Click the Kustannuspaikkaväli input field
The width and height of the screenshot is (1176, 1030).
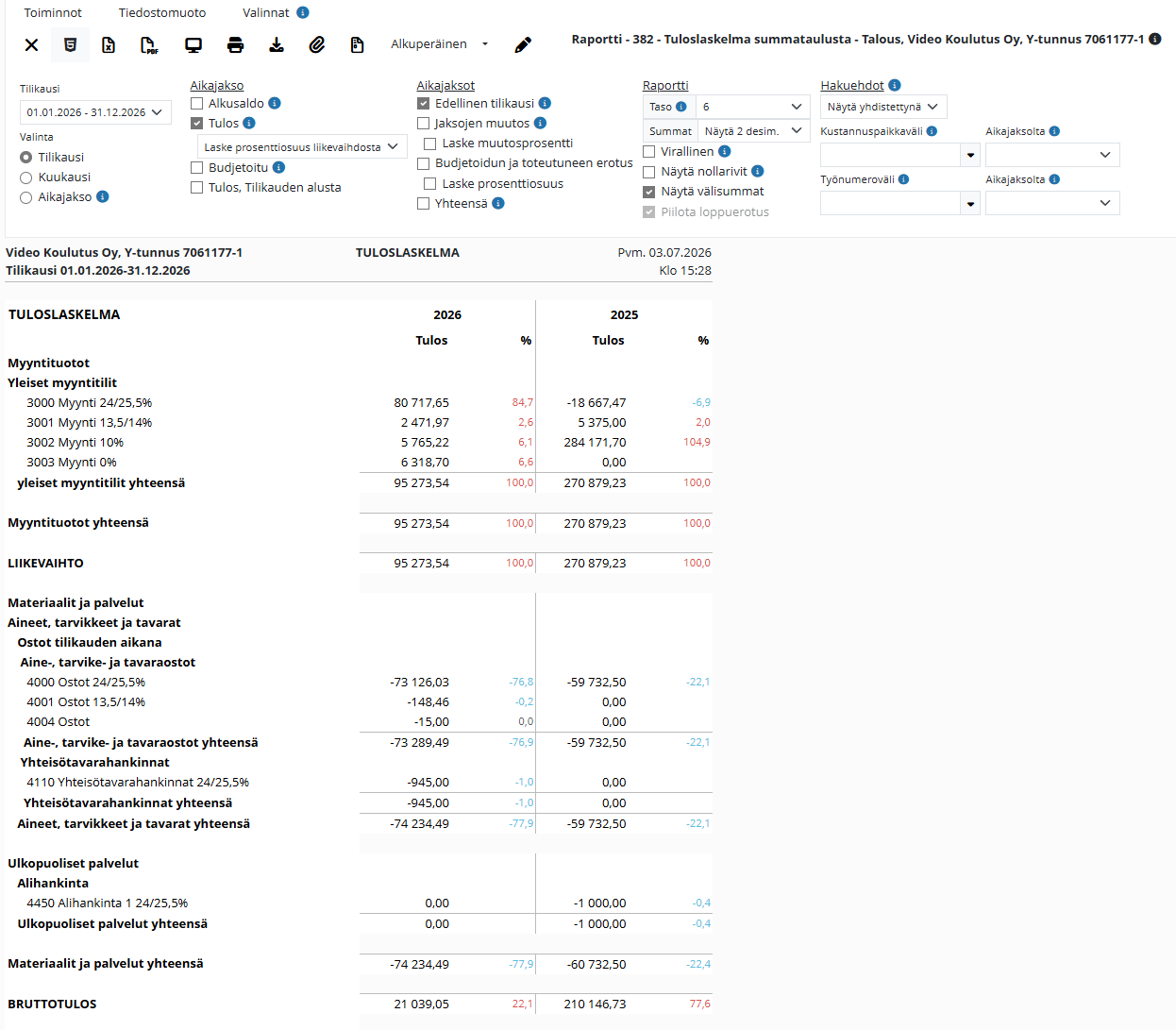[x=890, y=155]
